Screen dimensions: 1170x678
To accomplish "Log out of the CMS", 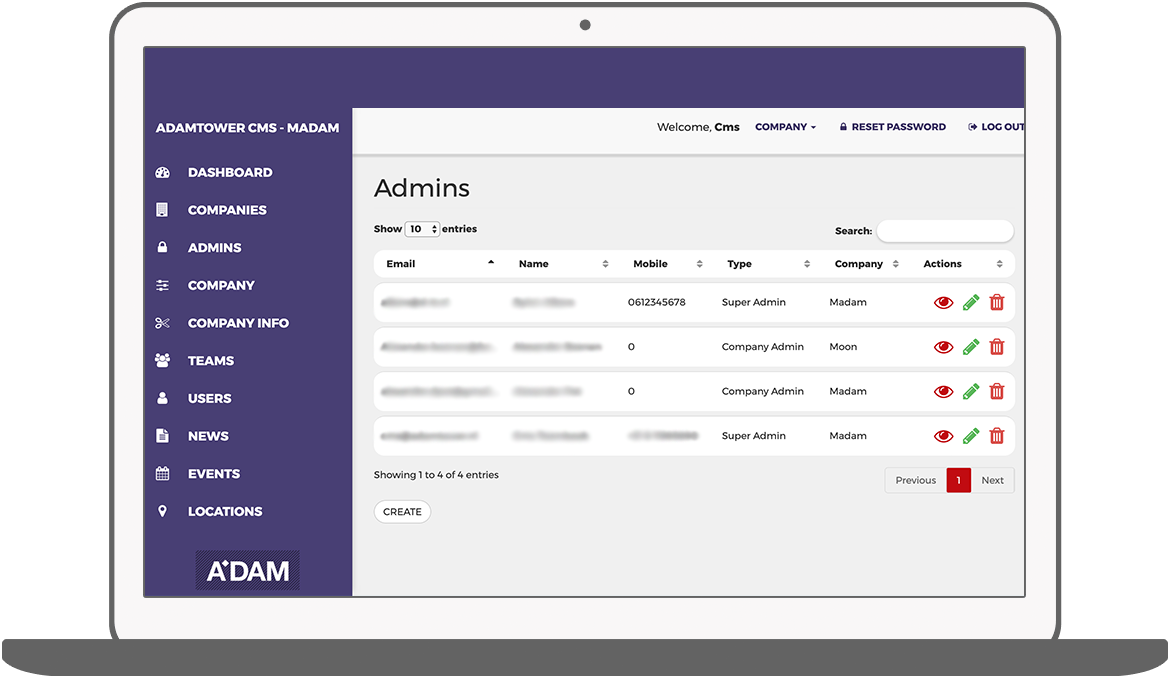I will 995,127.
